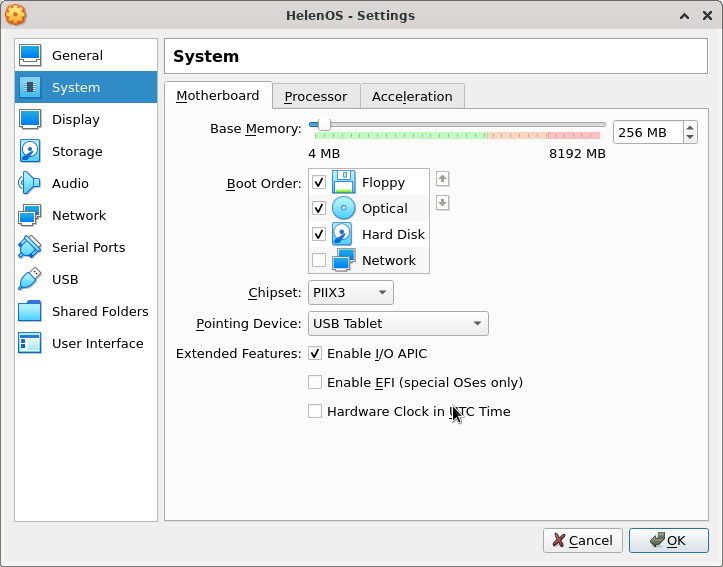Click the Cancel button

pyautogui.click(x=582, y=541)
